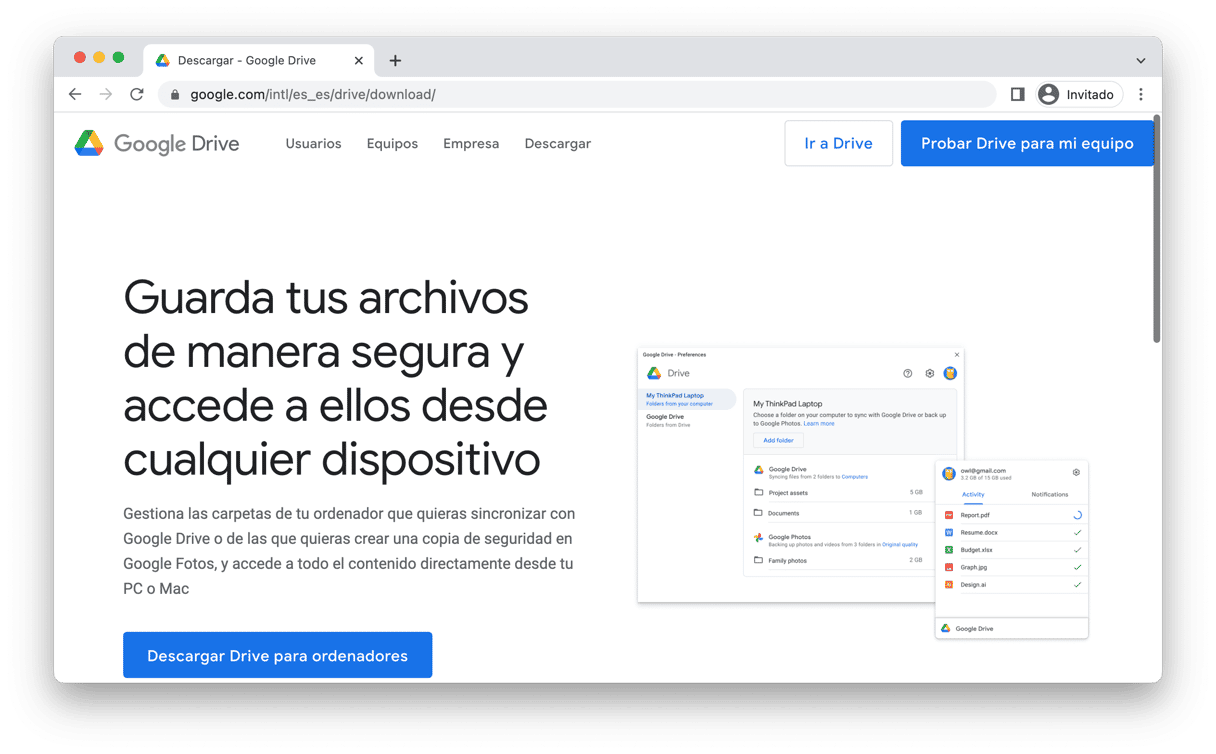Viewport: 1216px width, 754px height.
Task: Open the Empresa navigation item
Action: (x=471, y=143)
